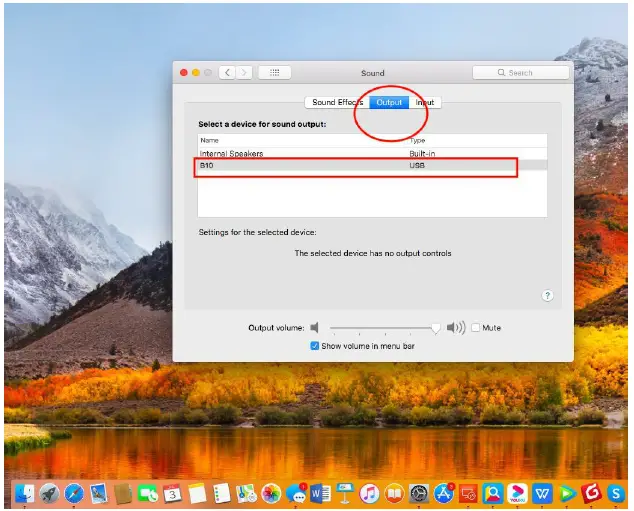This screenshot has width=634, height=511.
Task: Open FaceTime green icon in Dock
Action: coord(148,494)
